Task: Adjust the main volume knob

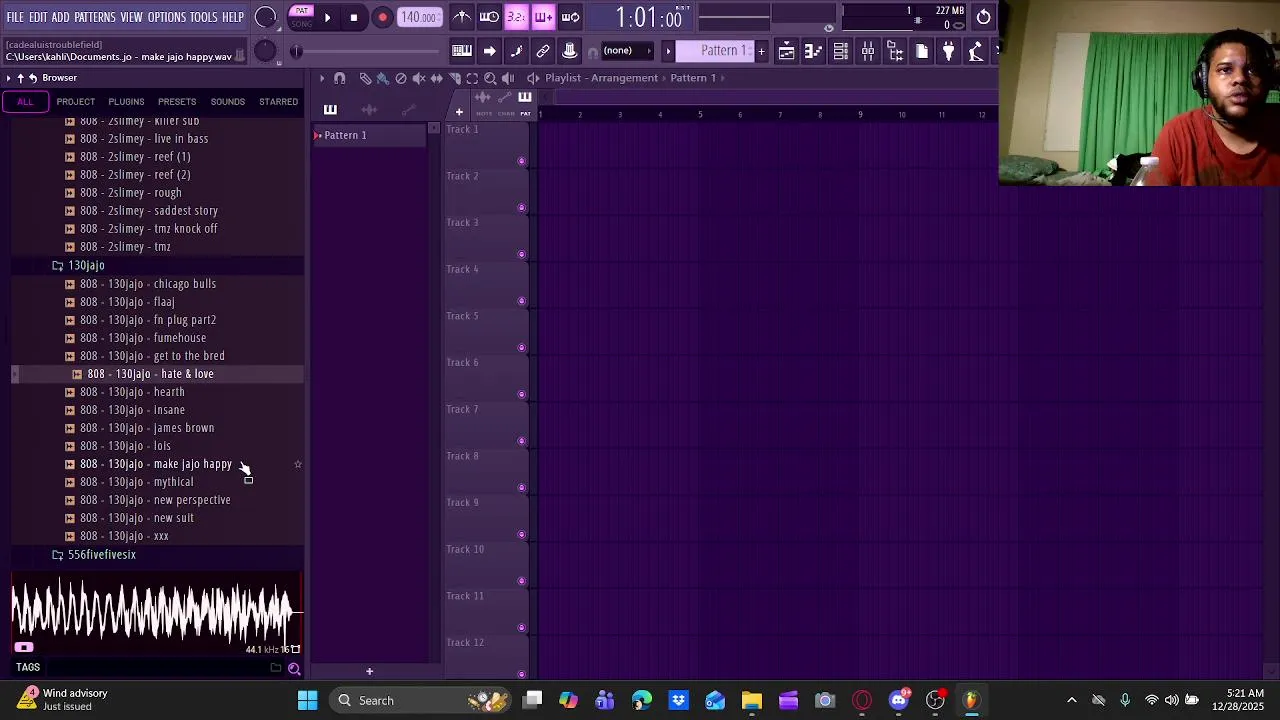Action: pyautogui.click(x=265, y=17)
